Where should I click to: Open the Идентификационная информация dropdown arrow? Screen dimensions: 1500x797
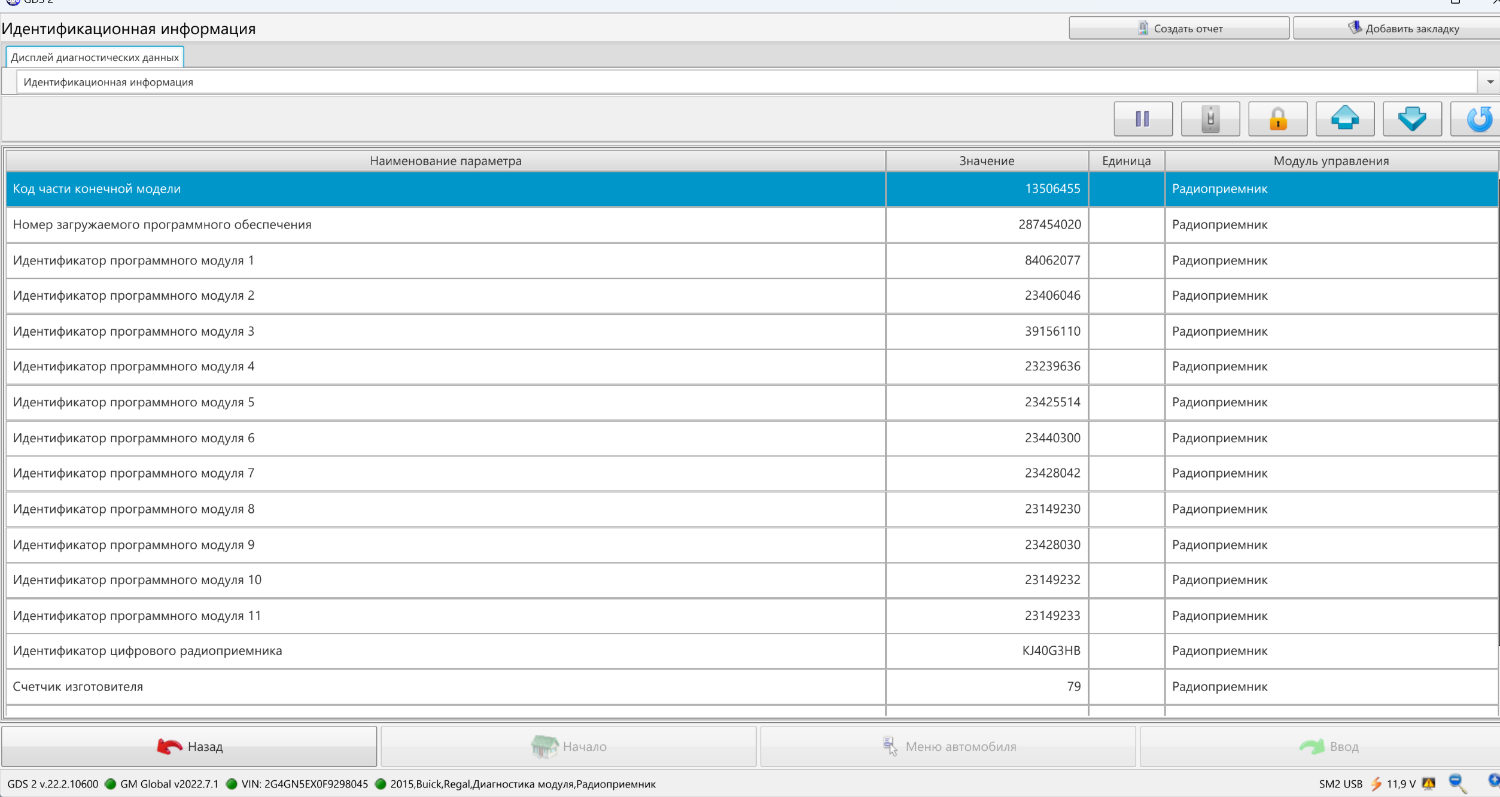pyautogui.click(x=1488, y=82)
